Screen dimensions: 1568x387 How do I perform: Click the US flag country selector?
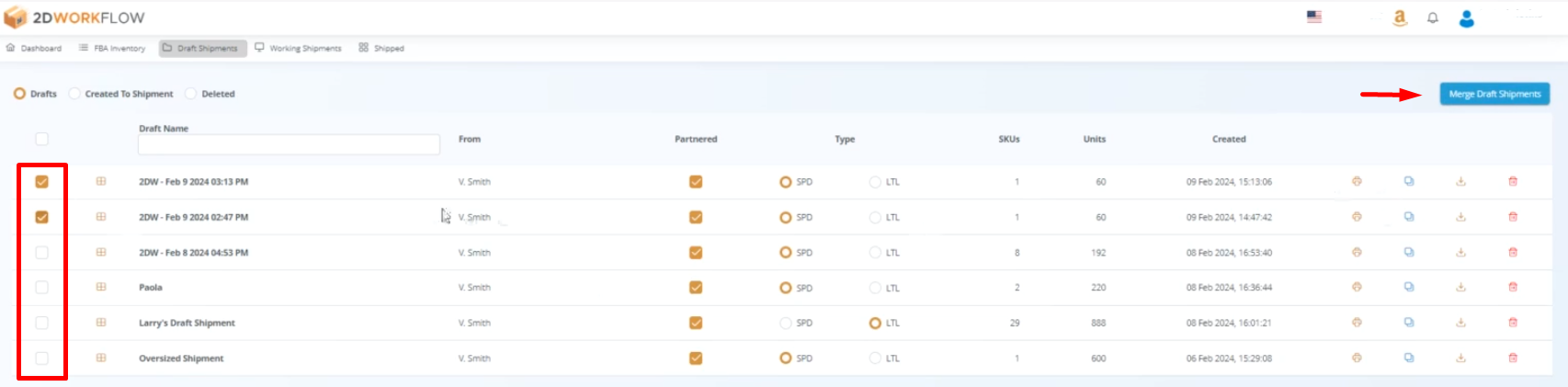point(1314,17)
